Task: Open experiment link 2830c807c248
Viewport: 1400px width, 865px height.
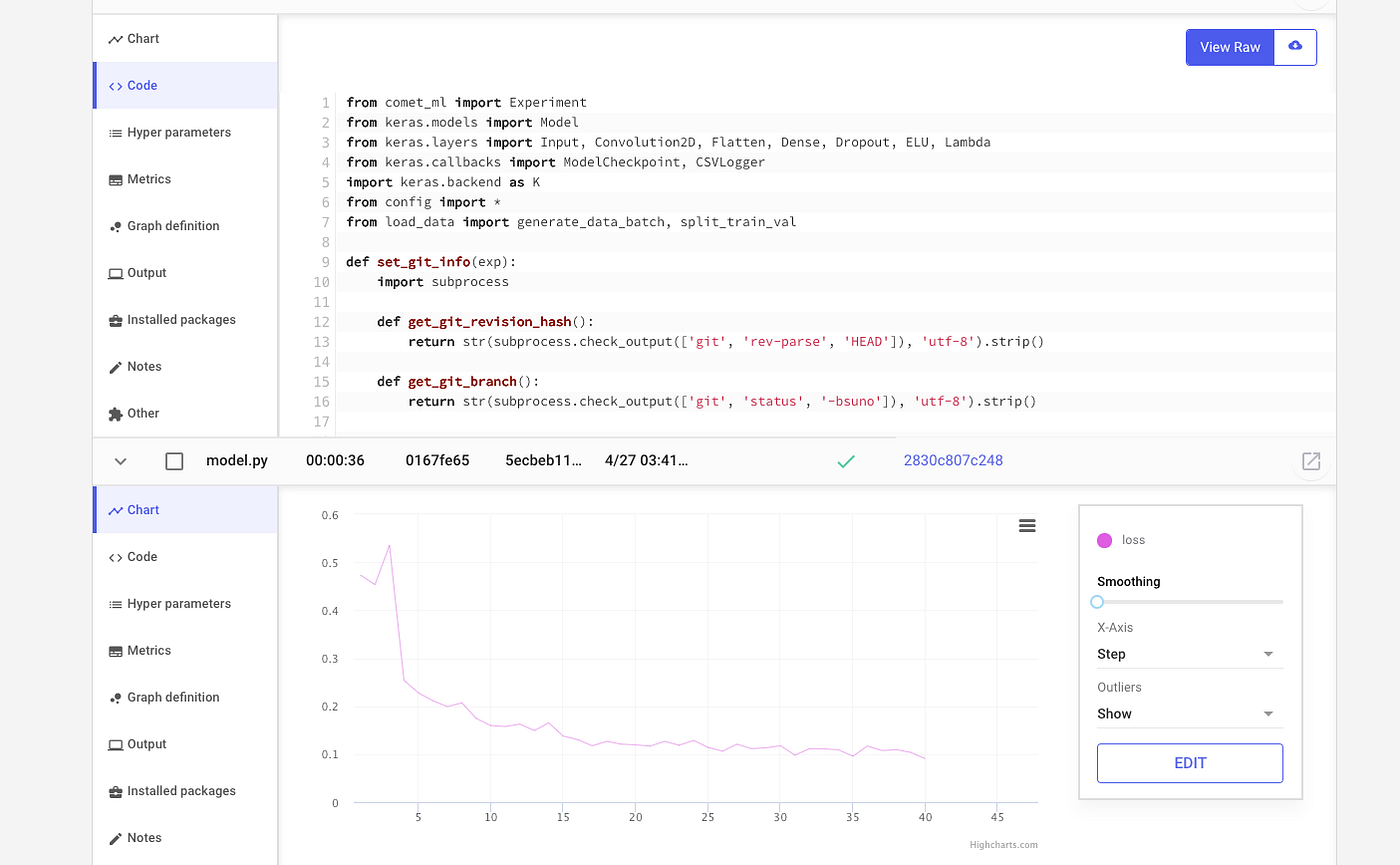Action: pyautogui.click(x=953, y=461)
